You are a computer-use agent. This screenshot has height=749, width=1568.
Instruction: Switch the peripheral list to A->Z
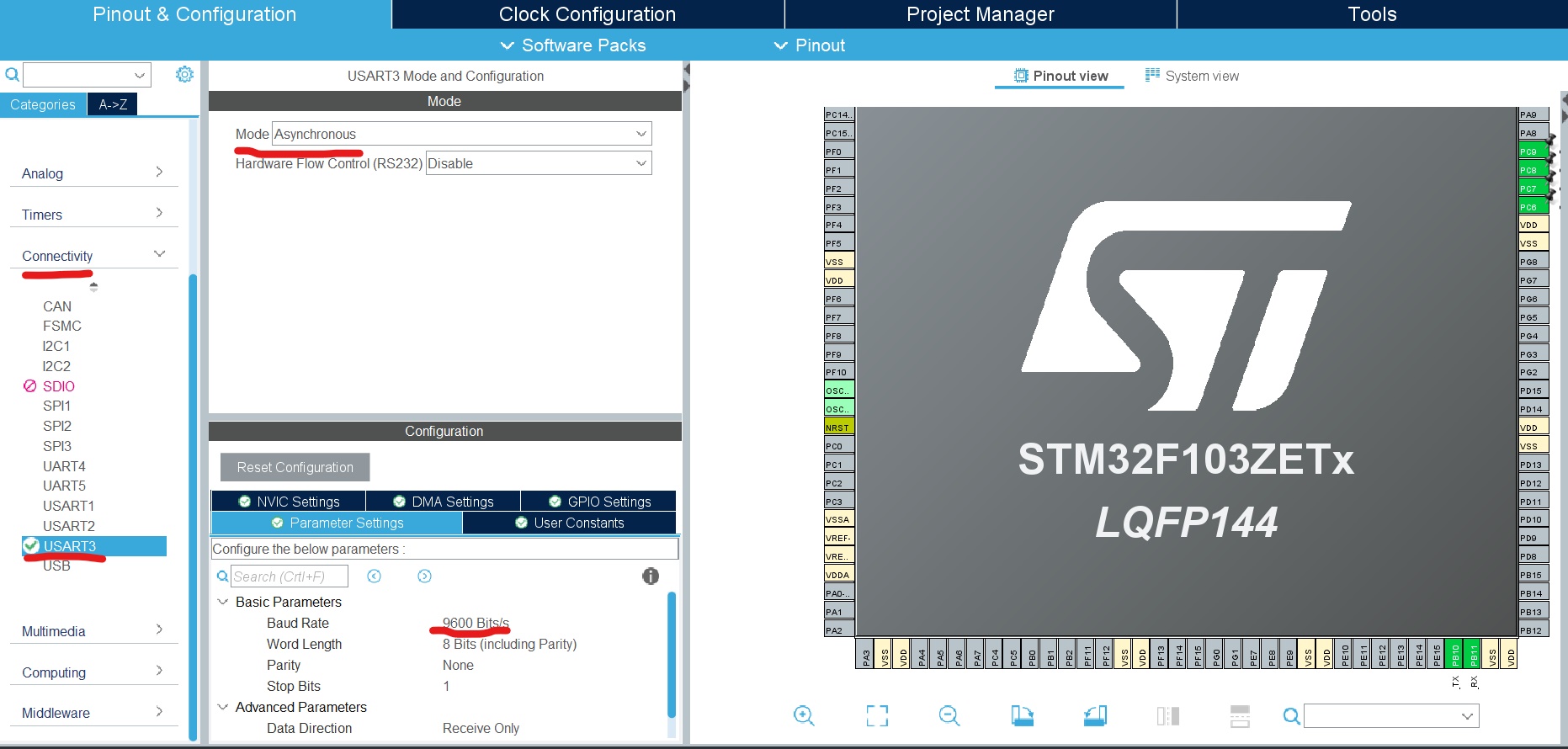[113, 104]
